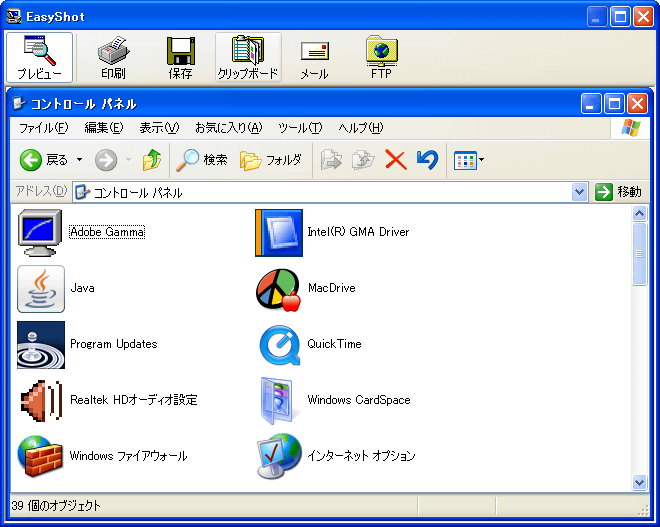Click the 'Intel(R) GMA Driver' label text
The image size is (660, 527).
click(x=358, y=232)
